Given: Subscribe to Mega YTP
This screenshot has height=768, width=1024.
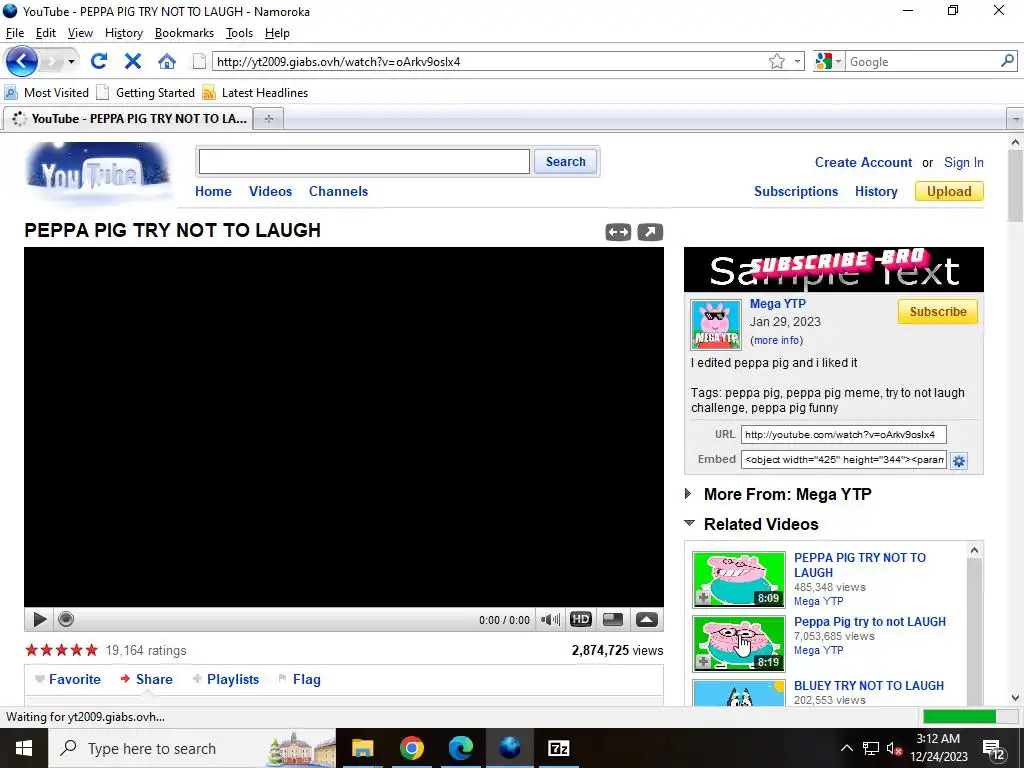Looking at the screenshot, I should coord(938,312).
